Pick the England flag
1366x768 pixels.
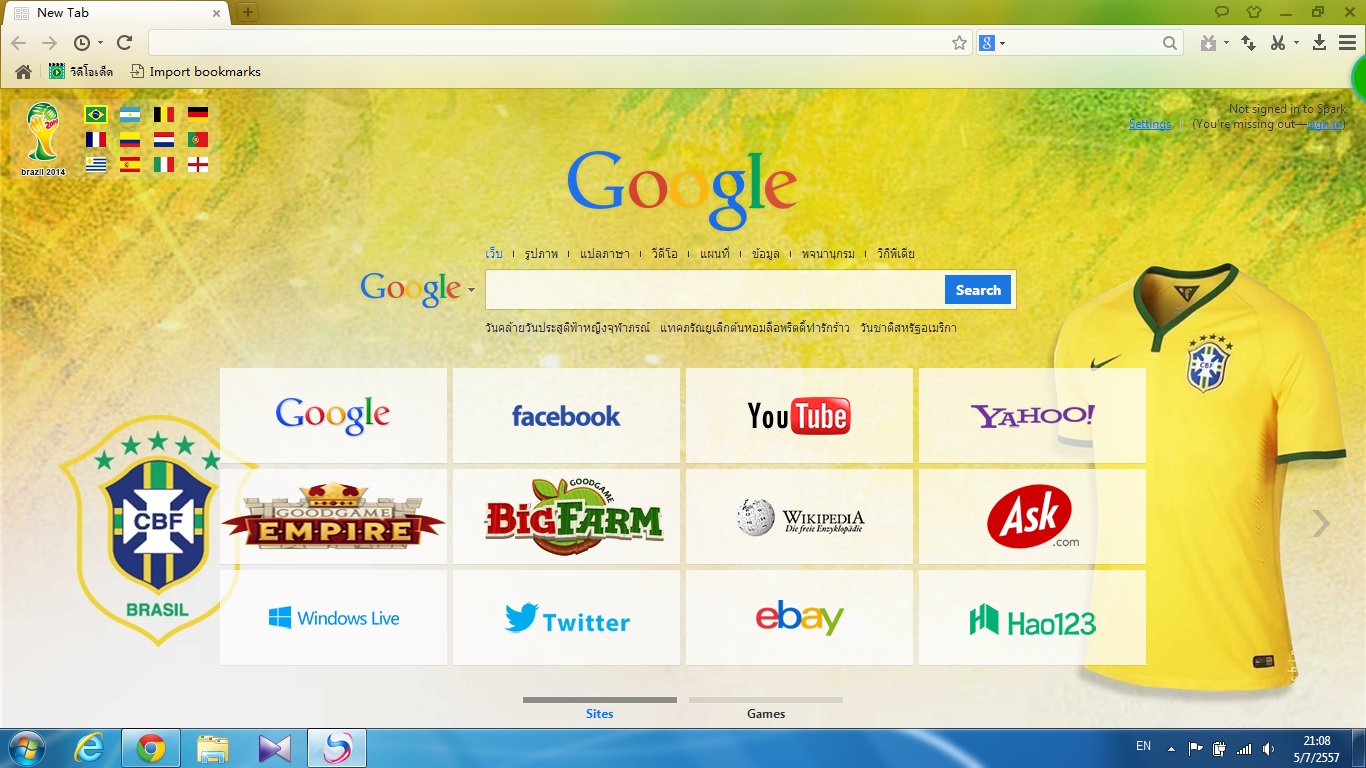click(x=198, y=164)
